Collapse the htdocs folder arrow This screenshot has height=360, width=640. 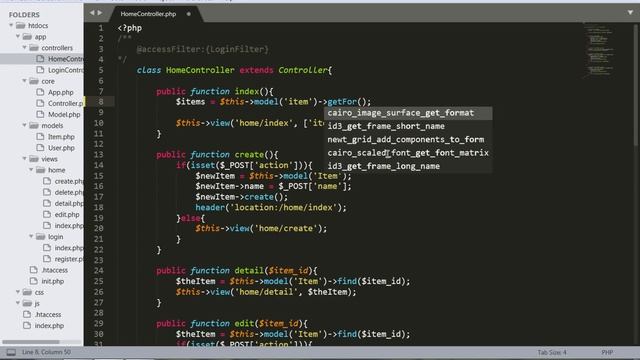11,25
